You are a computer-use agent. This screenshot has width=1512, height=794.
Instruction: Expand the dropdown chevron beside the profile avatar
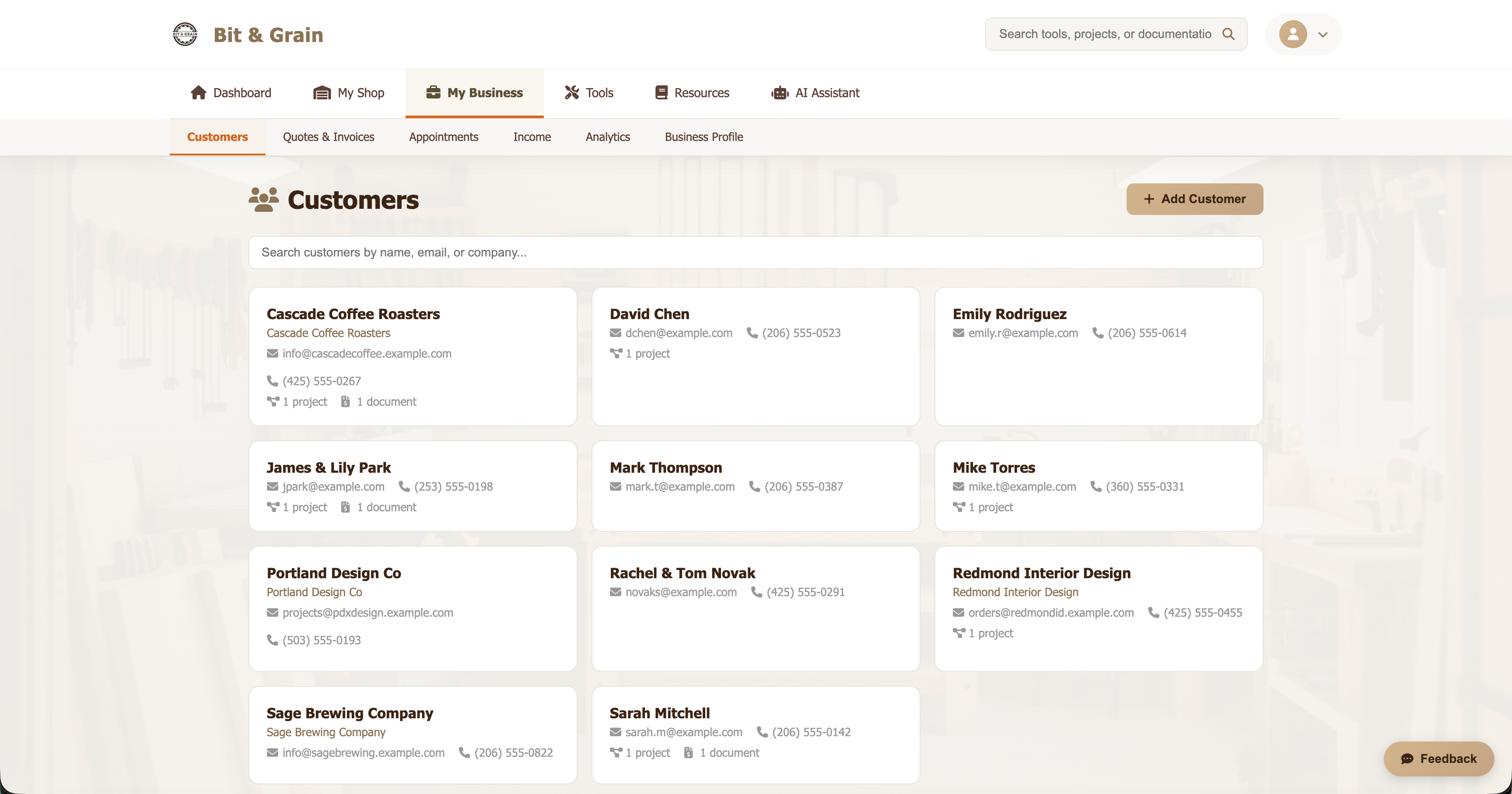1323,35
